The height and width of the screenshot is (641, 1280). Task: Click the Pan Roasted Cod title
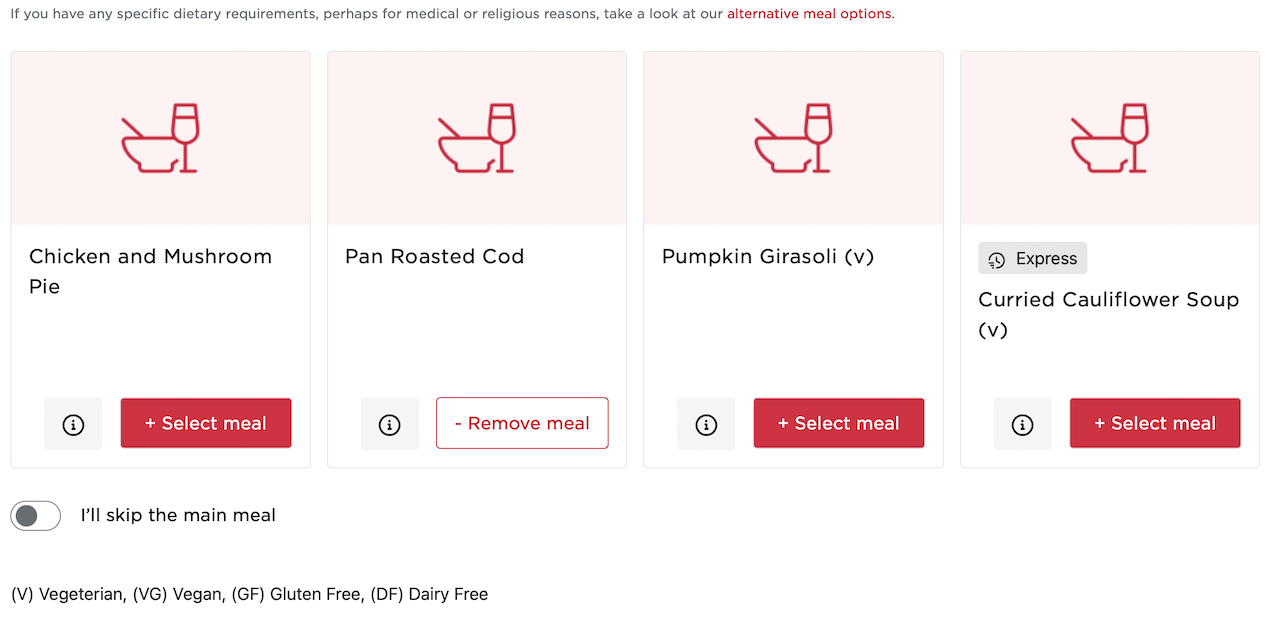coord(435,256)
